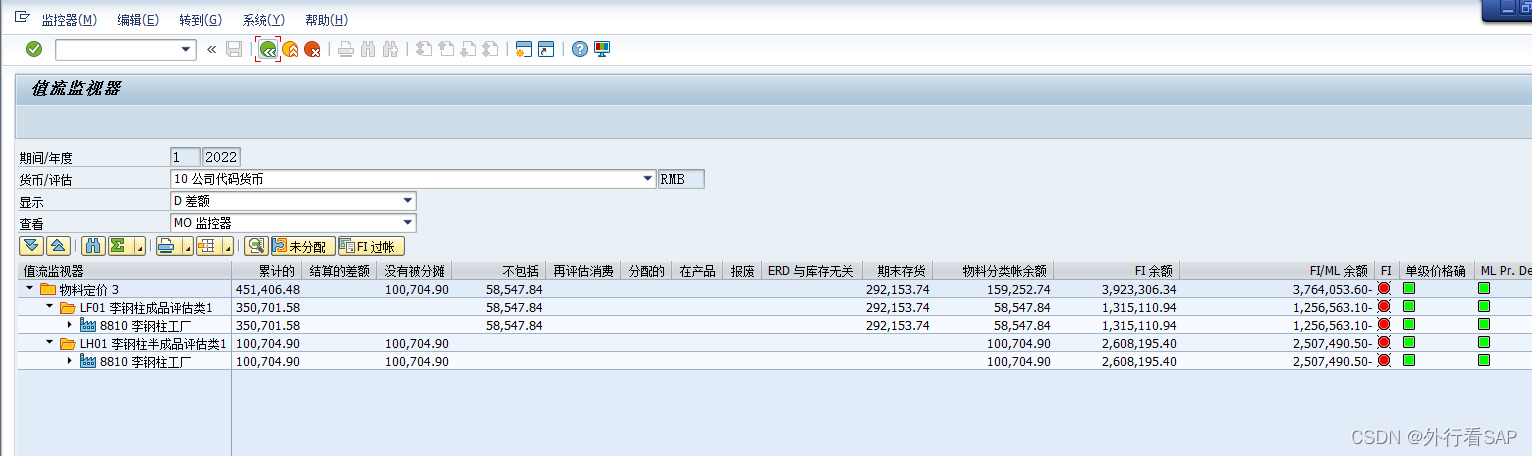1532x456 pixels.
Task: Open the 系统(Y) menu
Action: 263,20
